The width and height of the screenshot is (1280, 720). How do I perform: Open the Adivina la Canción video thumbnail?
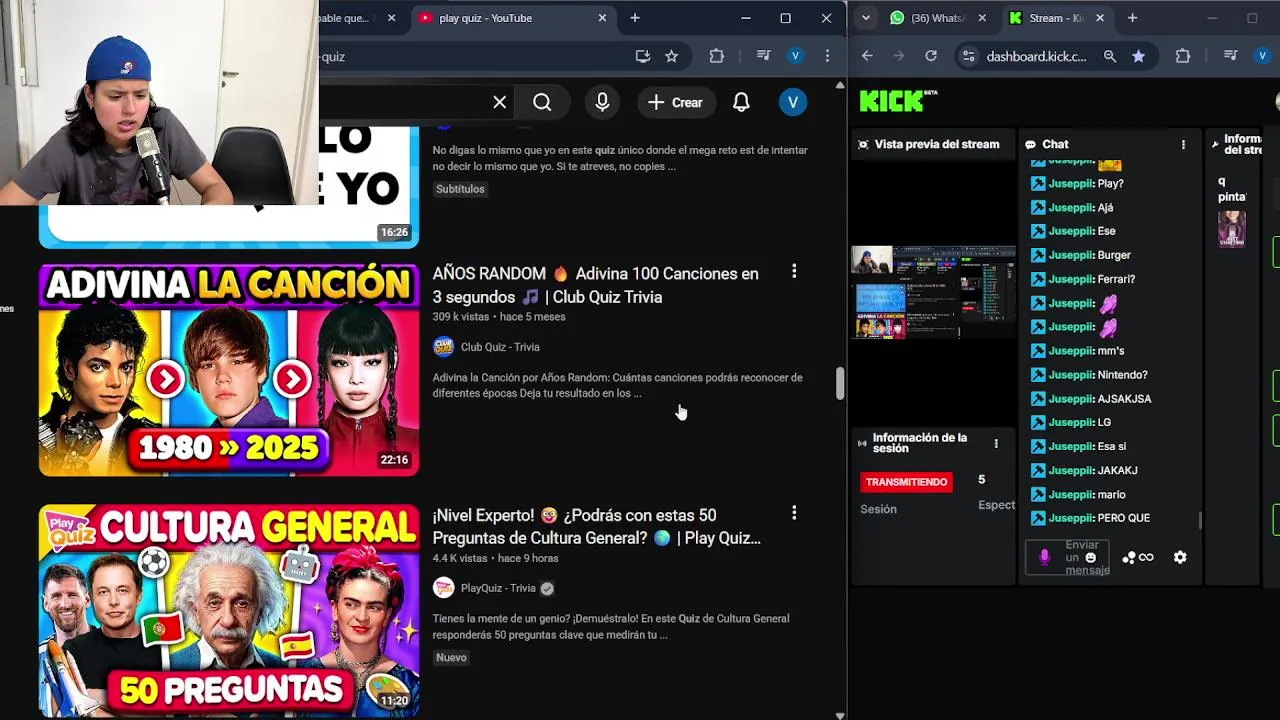(229, 370)
